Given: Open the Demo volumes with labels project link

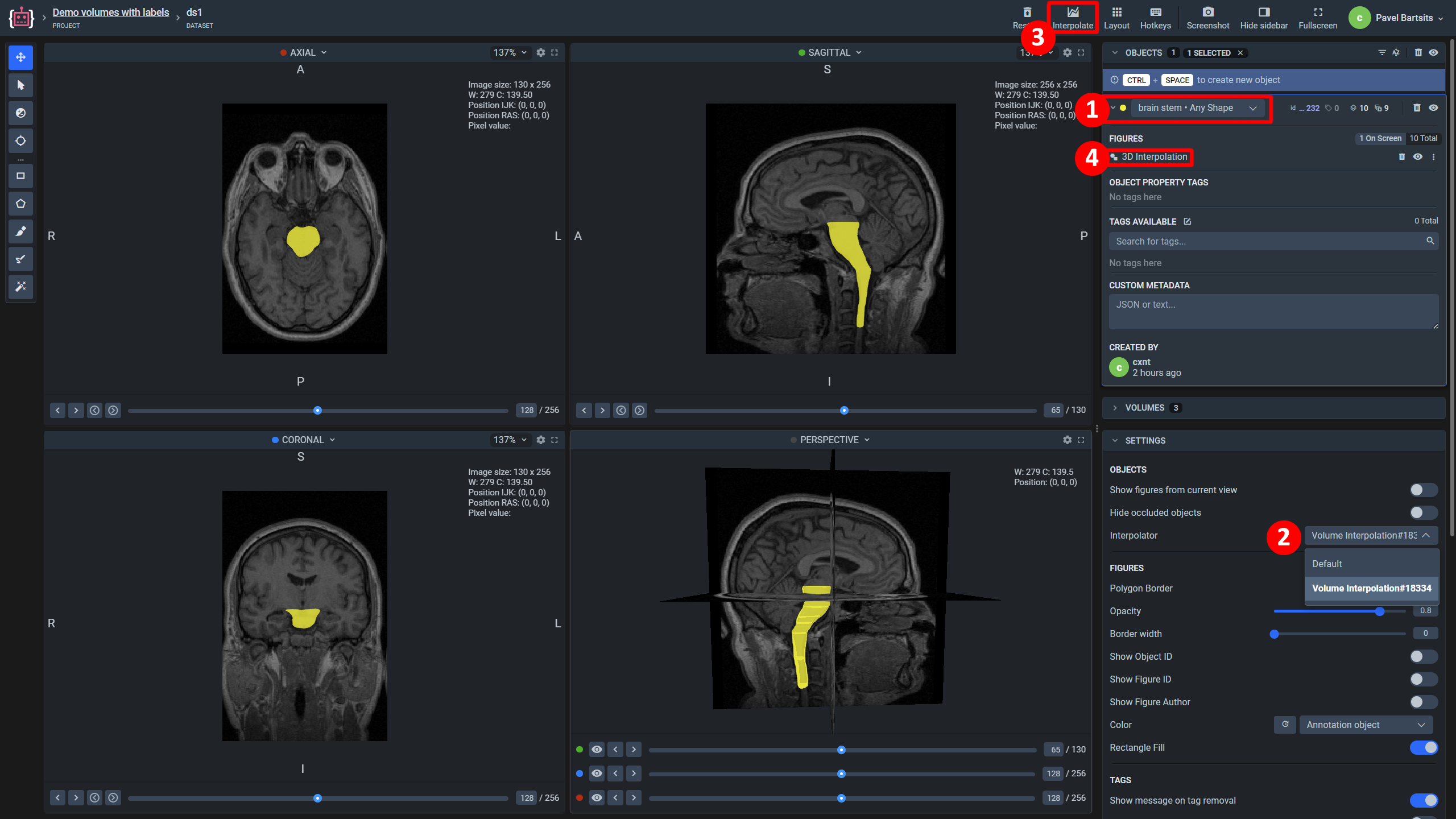Looking at the screenshot, I should pyautogui.click(x=110, y=12).
